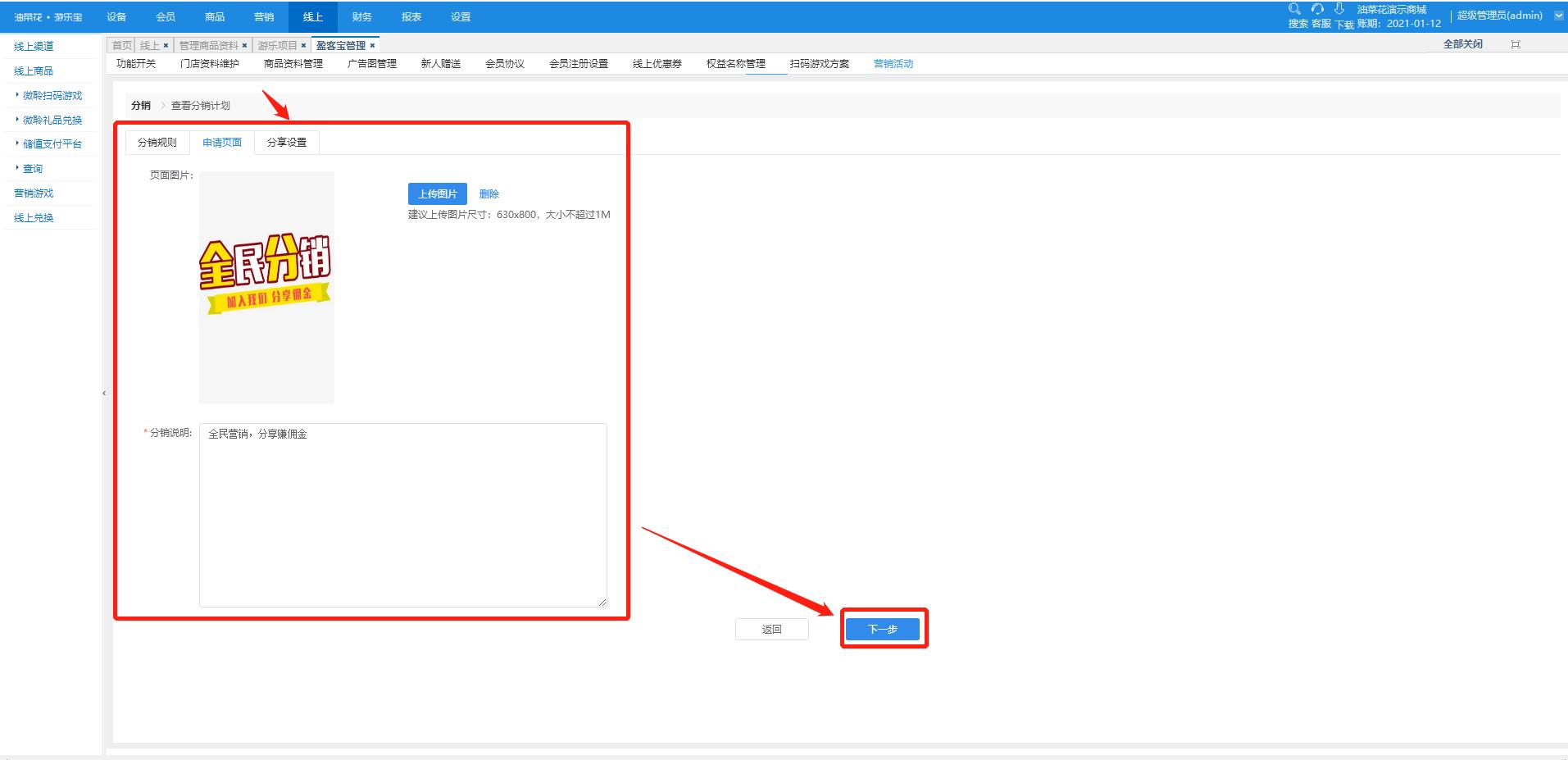Select the 广告图管理 sub-tab
This screenshot has width=1568, height=760.
[x=372, y=64]
